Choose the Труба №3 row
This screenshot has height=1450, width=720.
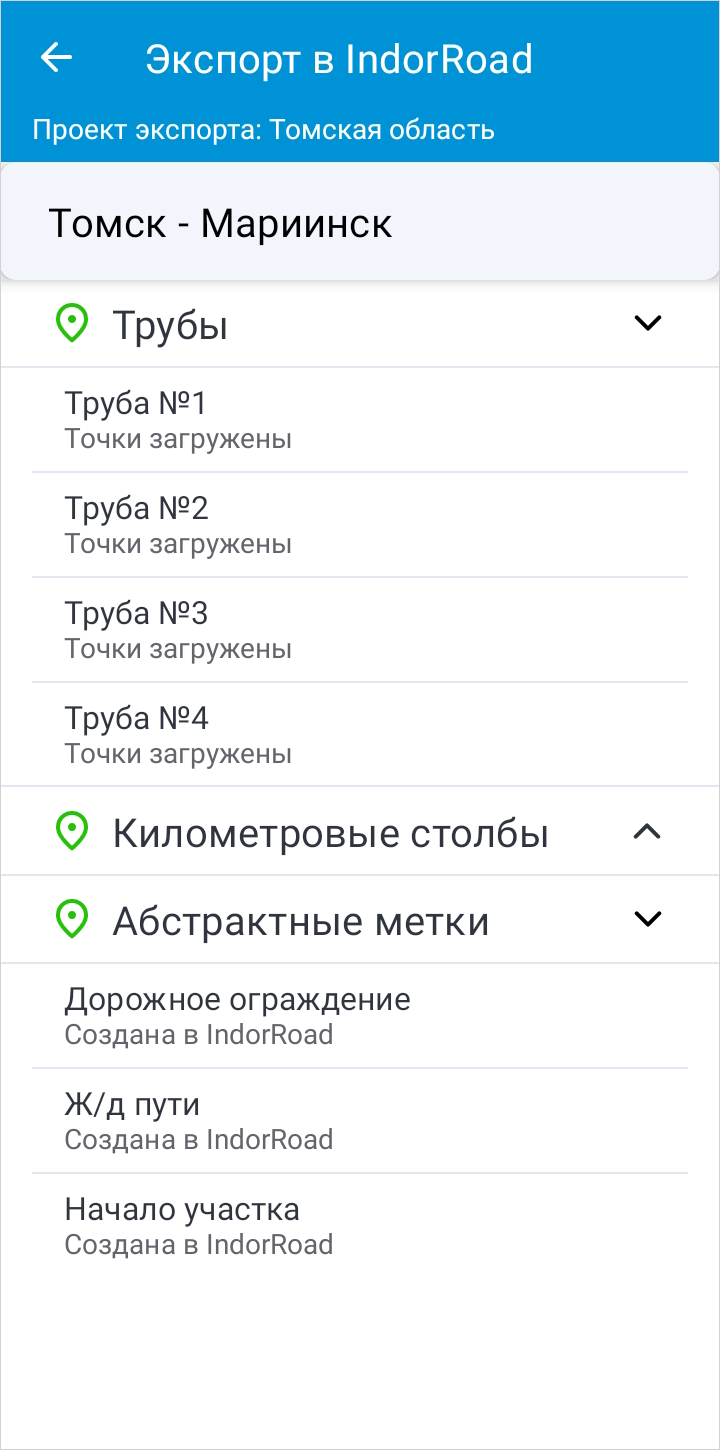(360, 629)
